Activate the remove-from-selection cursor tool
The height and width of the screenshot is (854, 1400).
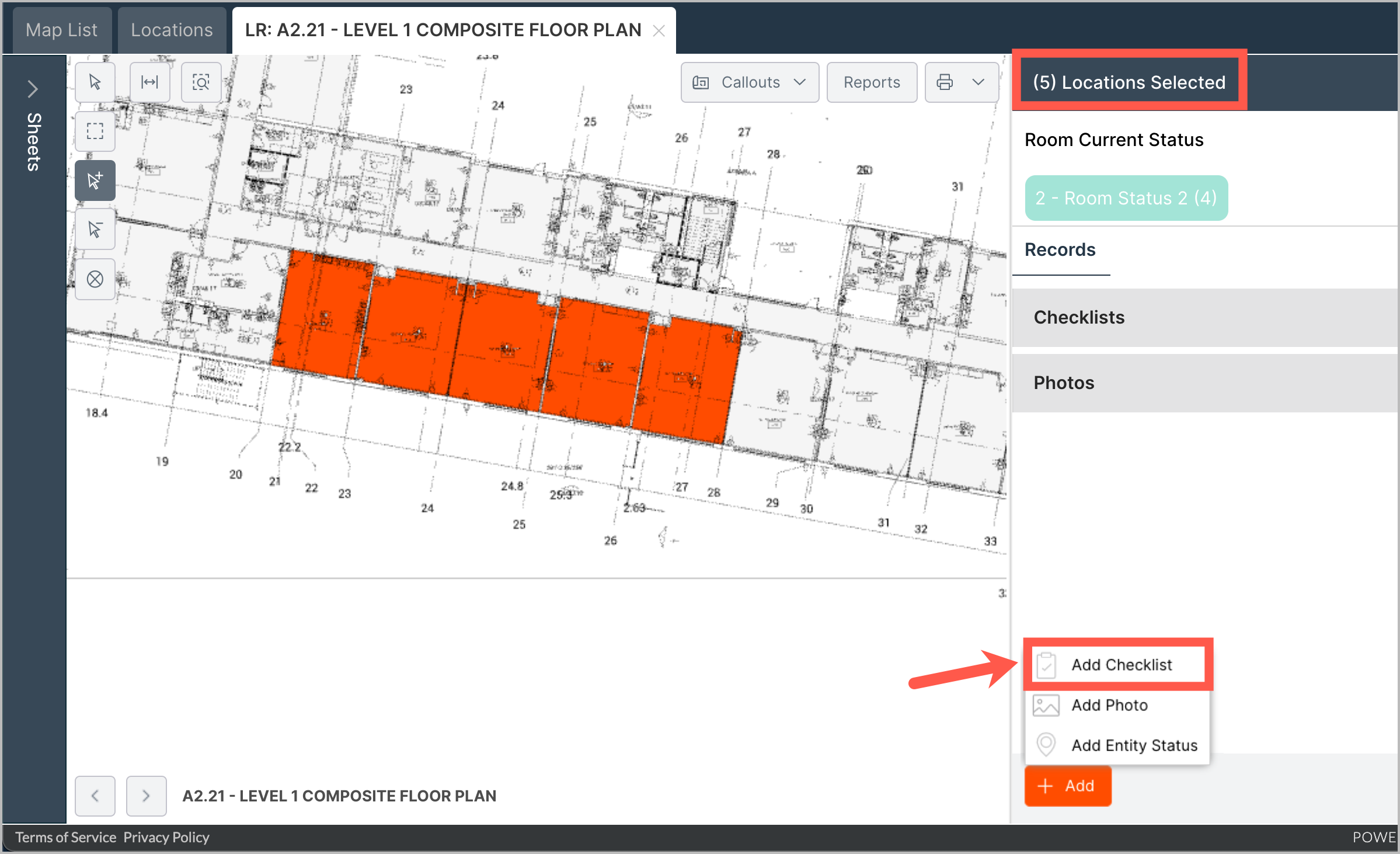[95, 229]
